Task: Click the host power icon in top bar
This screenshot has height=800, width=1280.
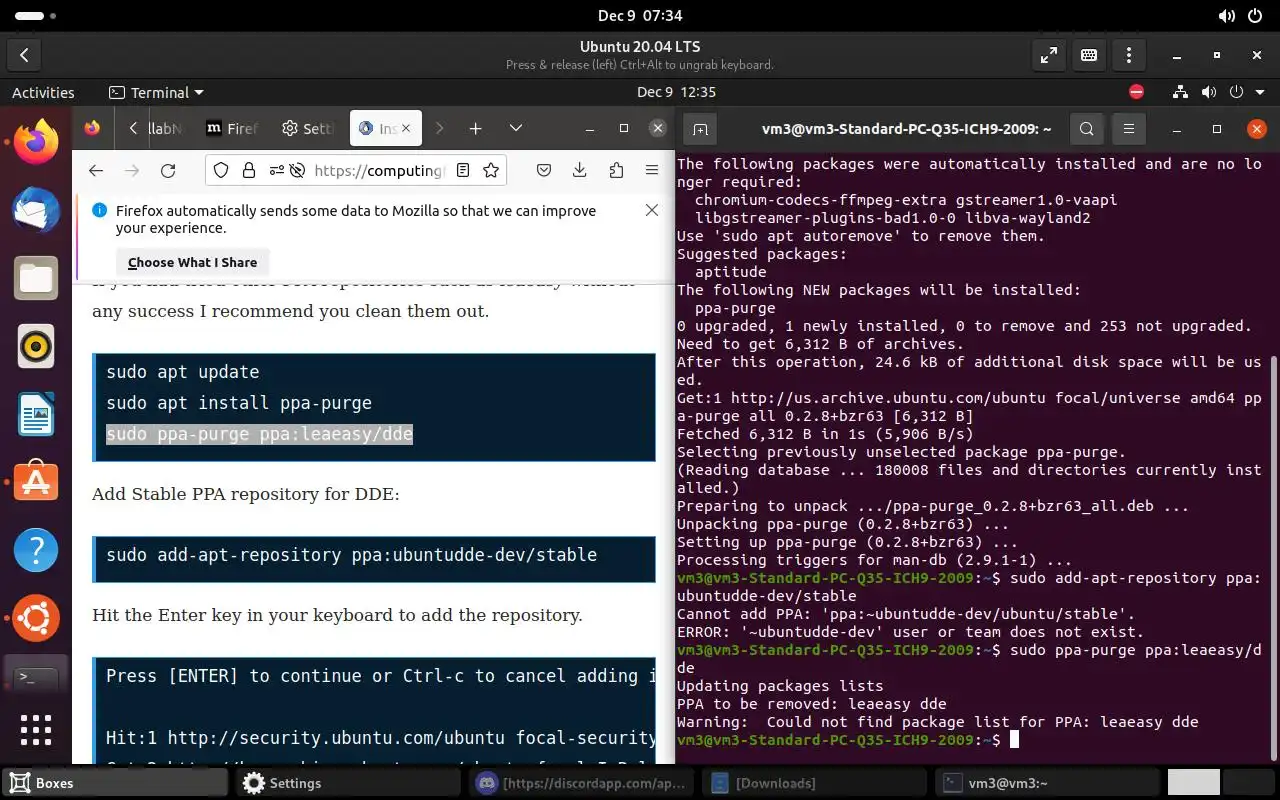Action: [1255, 16]
